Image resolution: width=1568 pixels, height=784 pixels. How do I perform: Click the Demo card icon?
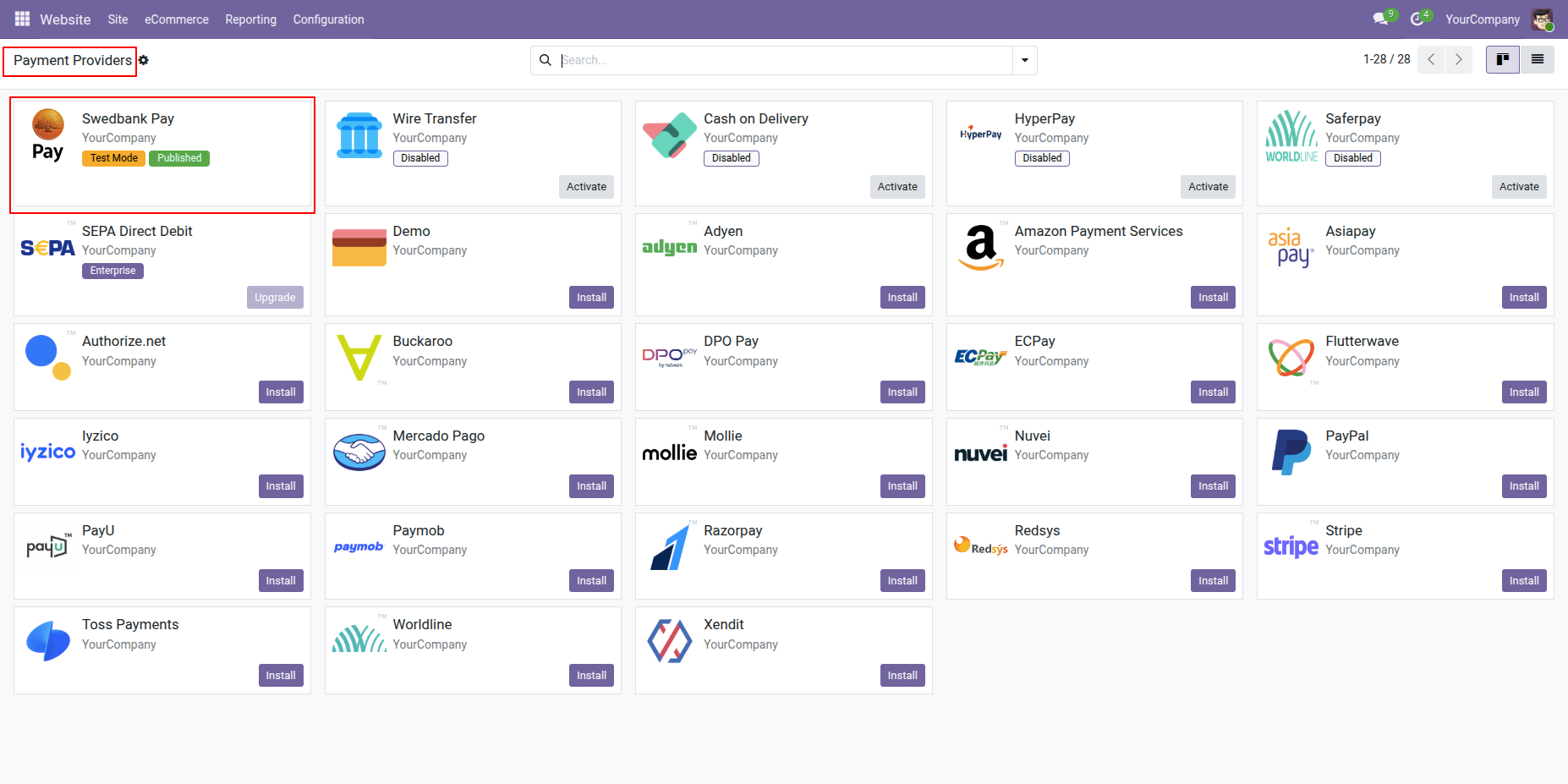click(x=359, y=248)
